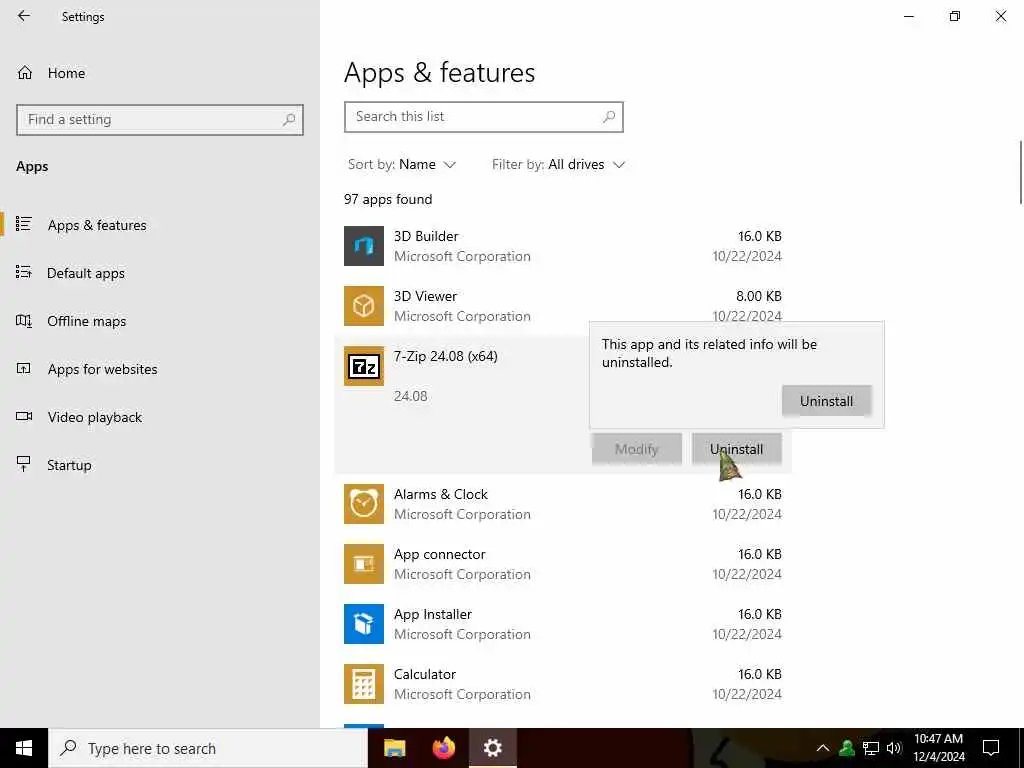
Task: Open File Explorer from taskbar
Action: pos(394,748)
